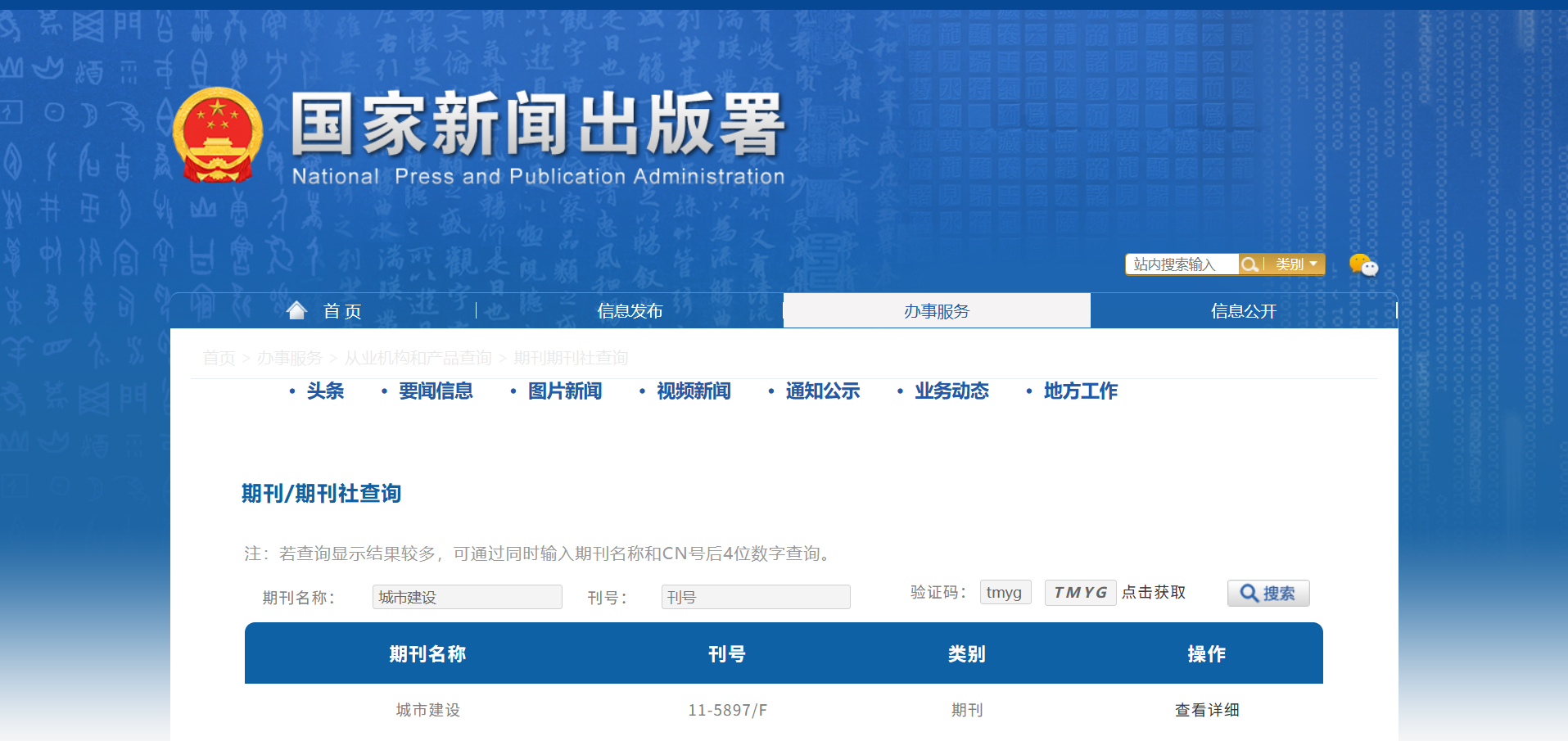Open 查看详细 for 城市建设
Screen dimensions: 1568x741
[x=1206, y=710]
